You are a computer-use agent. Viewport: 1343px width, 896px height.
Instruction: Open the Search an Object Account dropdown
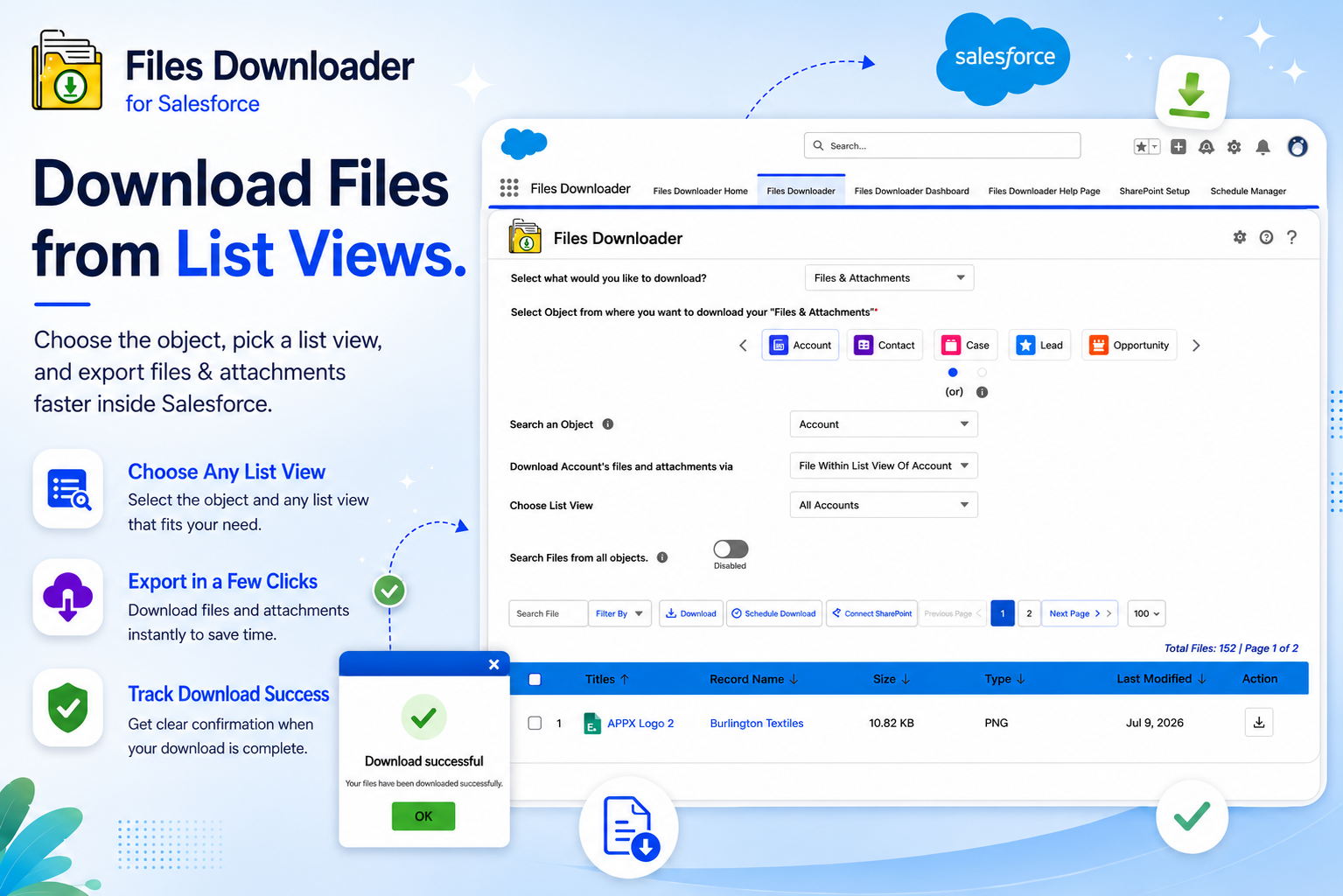point(884,424)
